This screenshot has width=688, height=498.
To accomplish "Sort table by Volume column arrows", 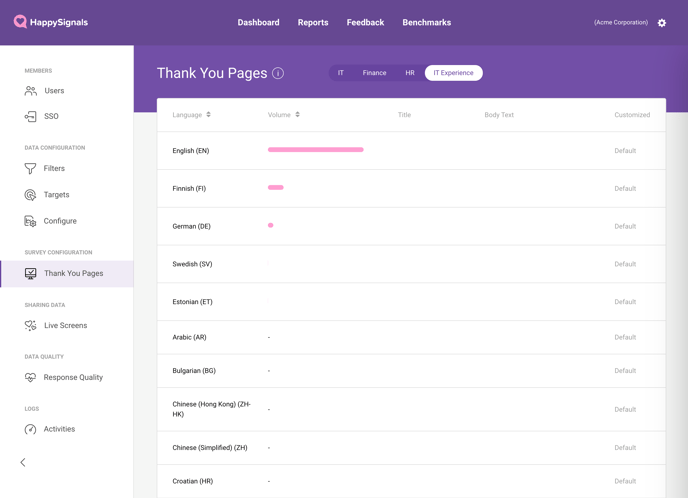I will point(297,115).
